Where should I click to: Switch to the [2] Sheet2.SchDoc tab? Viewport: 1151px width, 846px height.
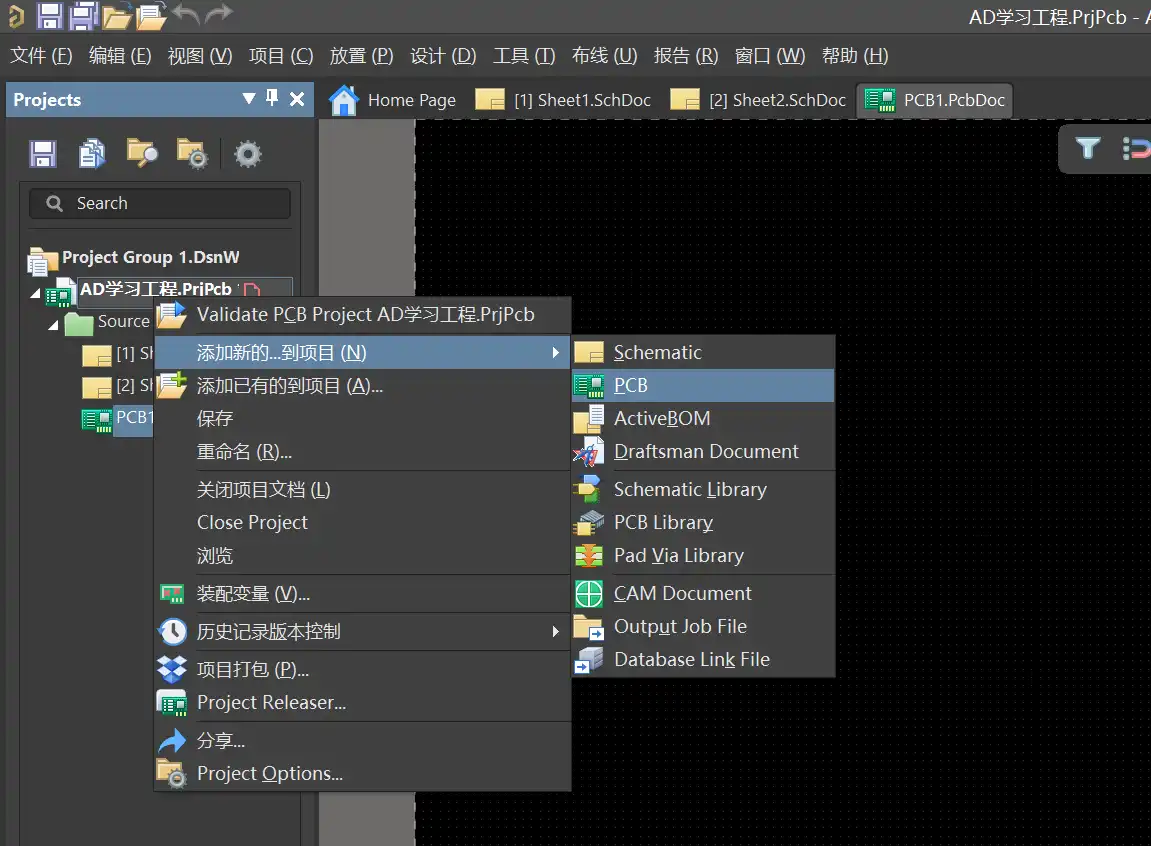point(760,100)
